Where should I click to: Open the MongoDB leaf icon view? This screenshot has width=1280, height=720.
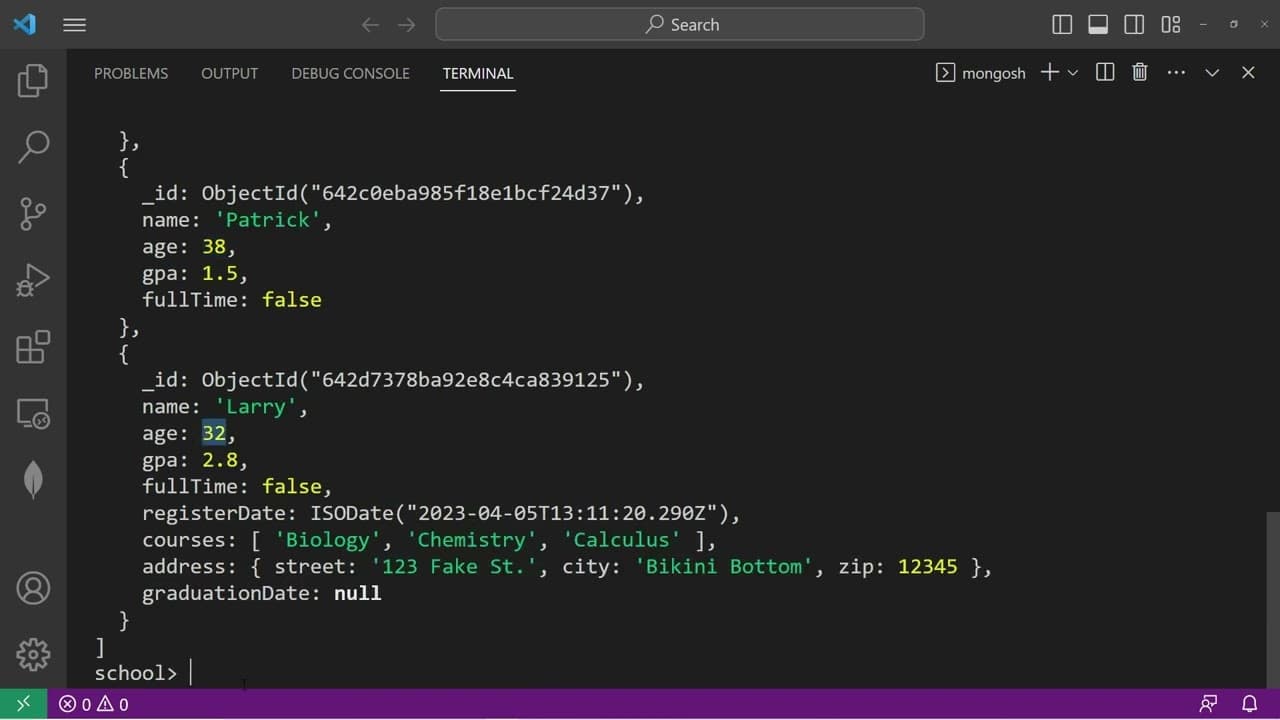[x=33, y=480]
